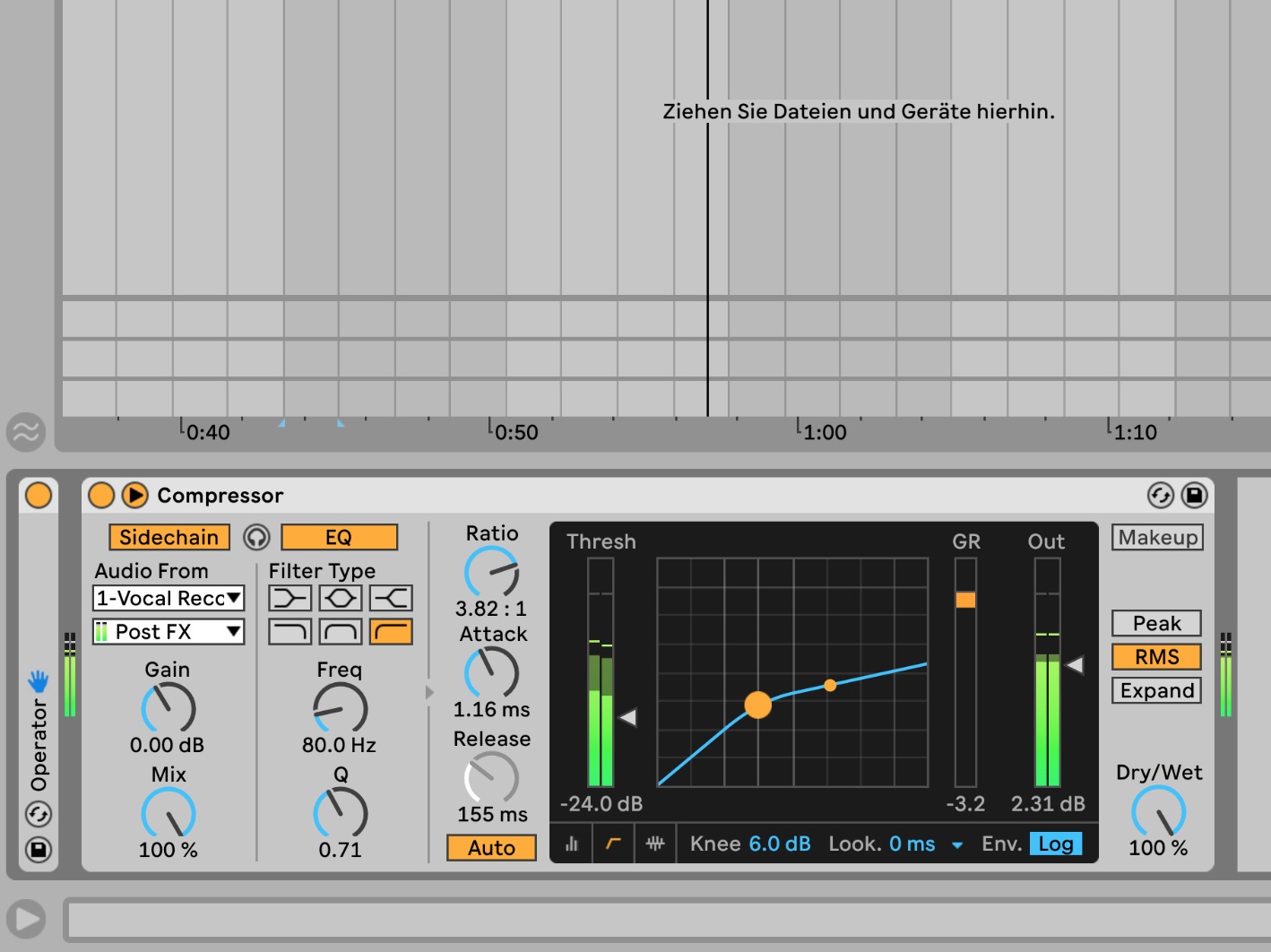
Task: Switch to the activity view waveform icon
Action: coord(655,844)
